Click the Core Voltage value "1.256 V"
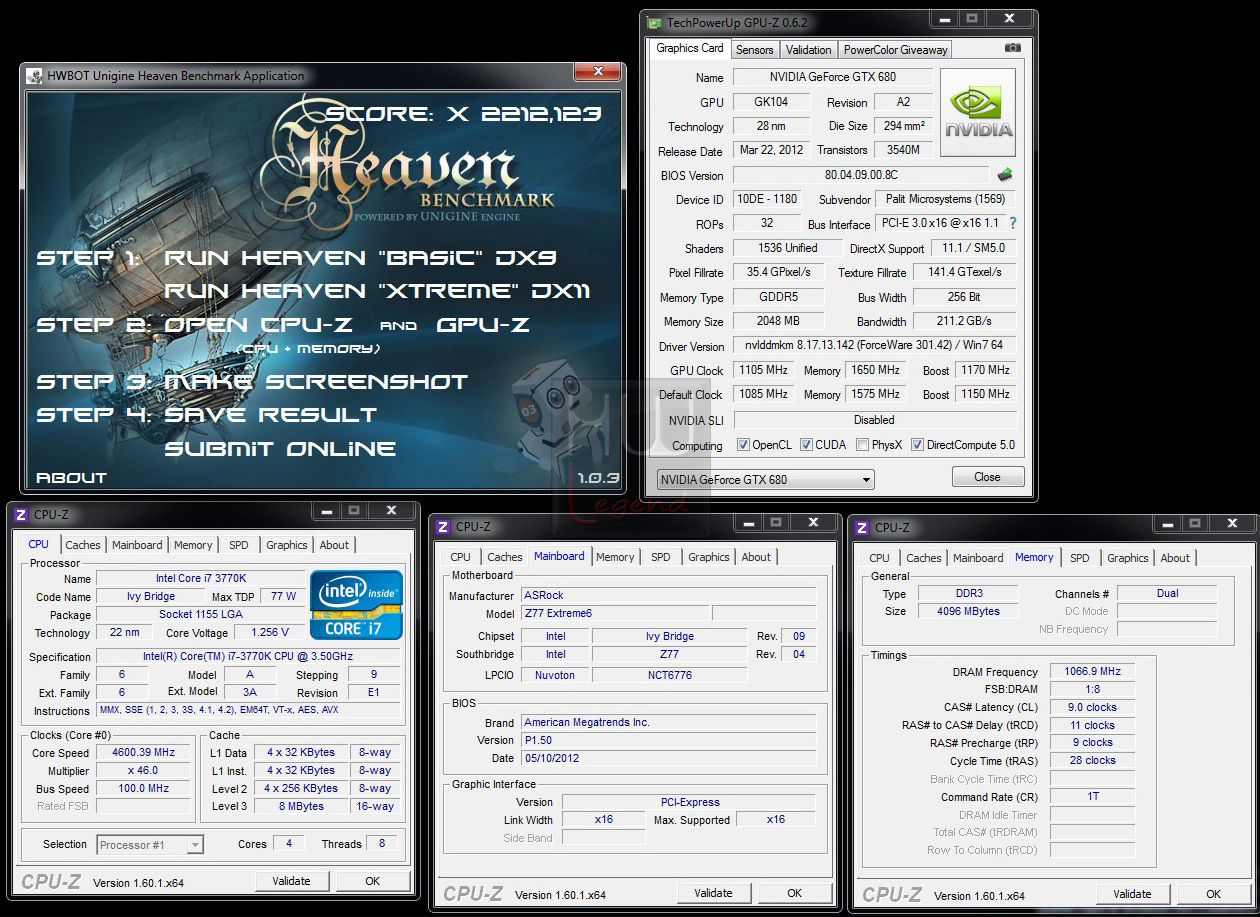This screenshot has width=1260, height=917. (270, 632)
